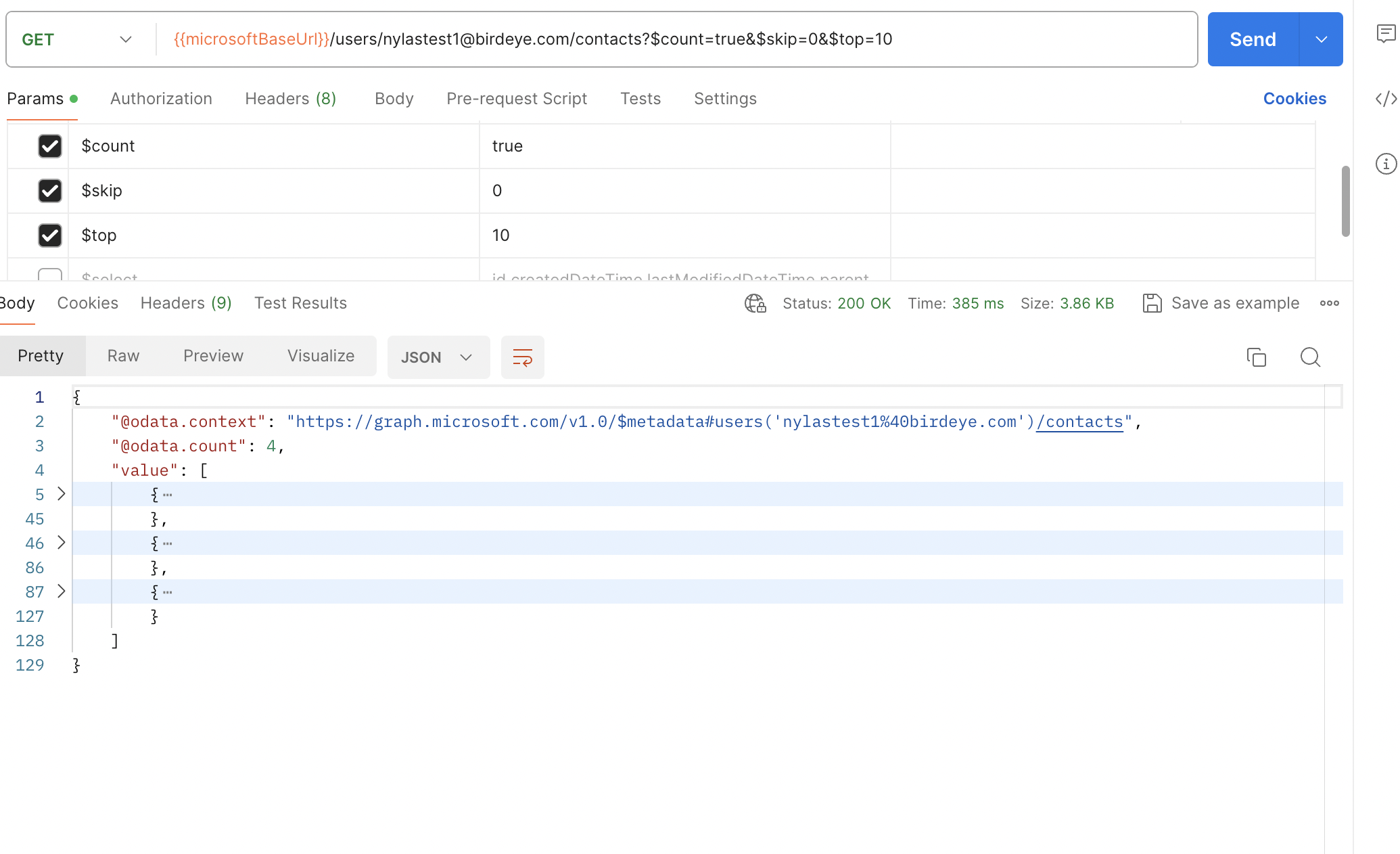
Task: Toggle line wrapping in the response viewer
Action: click(x=522, y=357)
